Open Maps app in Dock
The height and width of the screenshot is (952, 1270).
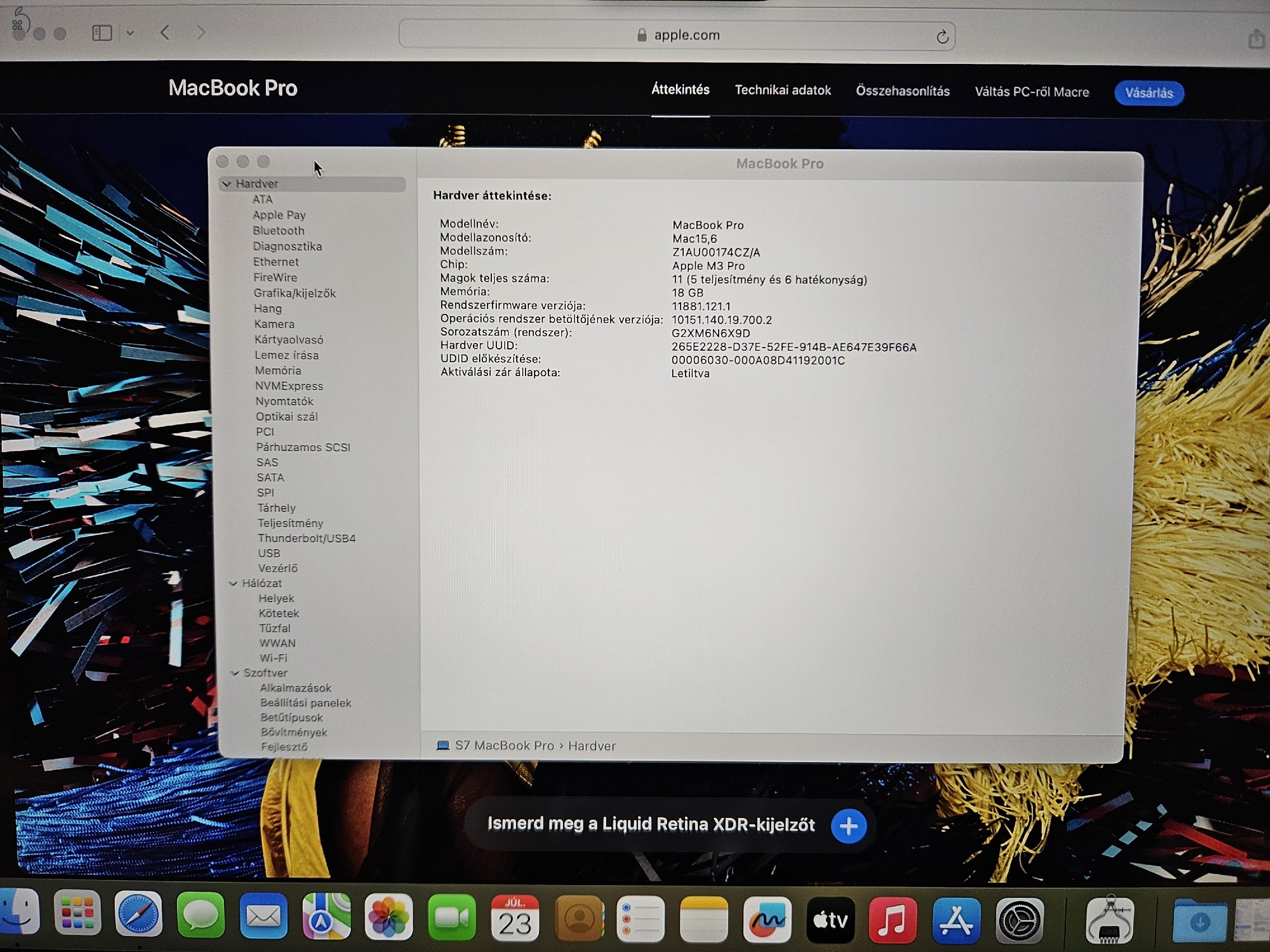click(x=327, y=916)
